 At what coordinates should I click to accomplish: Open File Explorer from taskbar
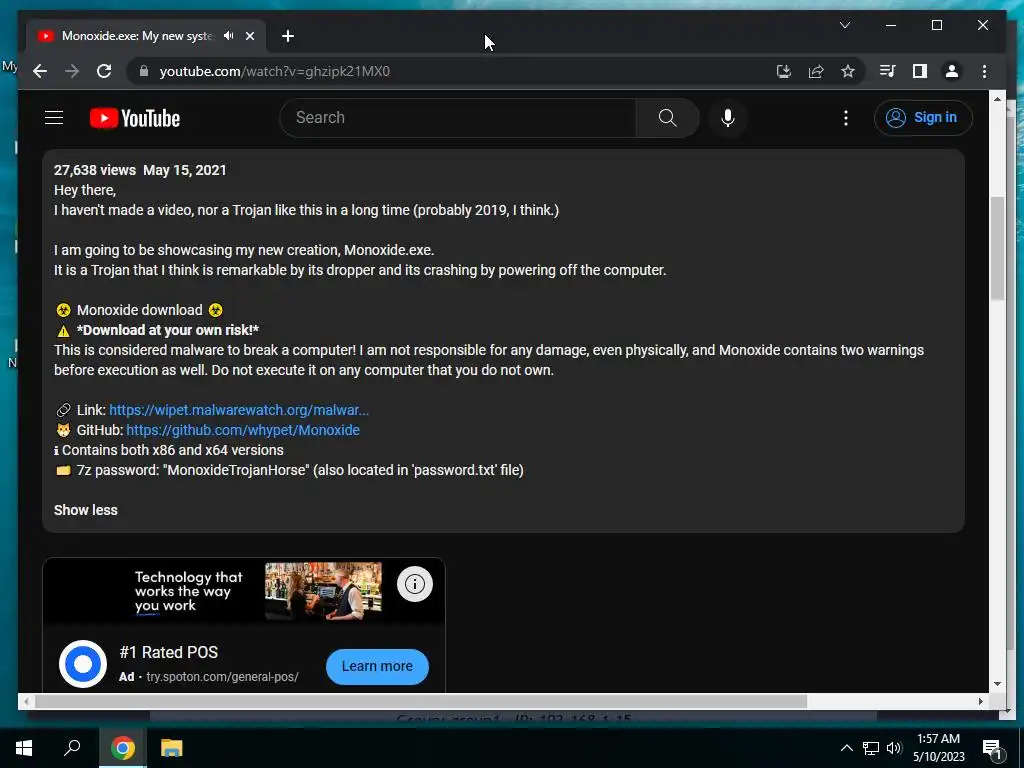click(172, 748)
